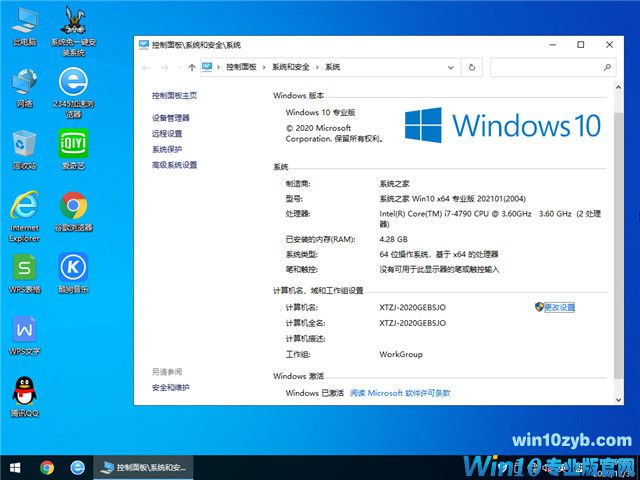Launch the Internet Explorer desktop icon
Screen dimensions: 640x480
(x=24, y=217)
